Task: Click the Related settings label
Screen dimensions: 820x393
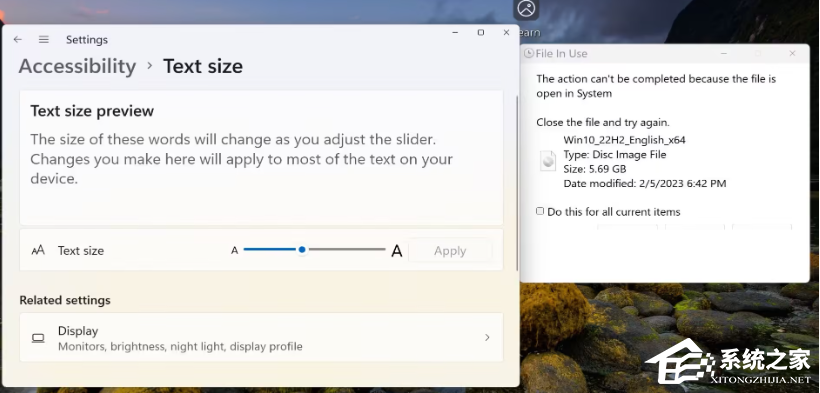Action: (x=65, y=300)
